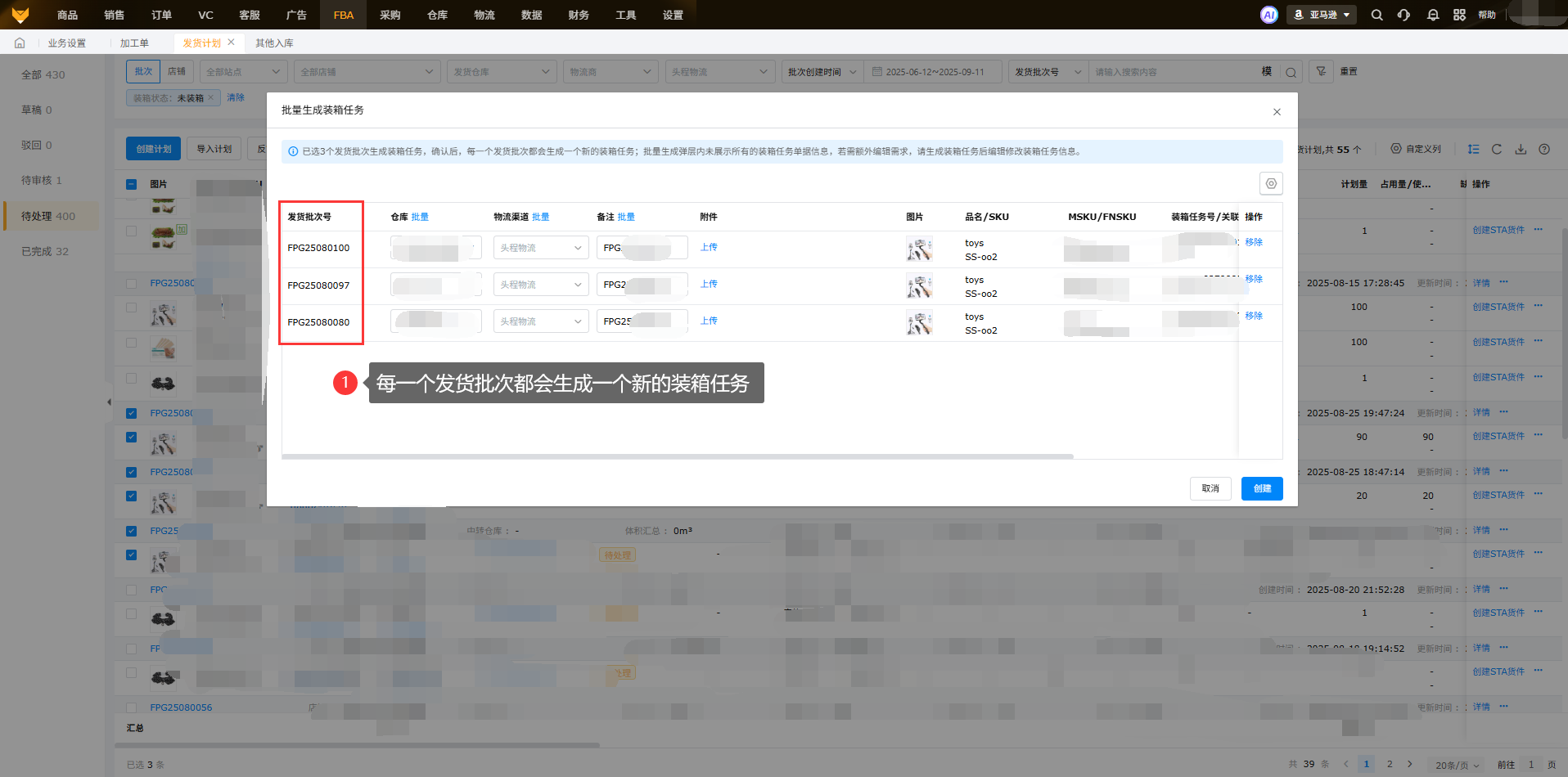
Task: Close the batch packing task dialog
Action: pyautogui.click(x=1277, y=112)
